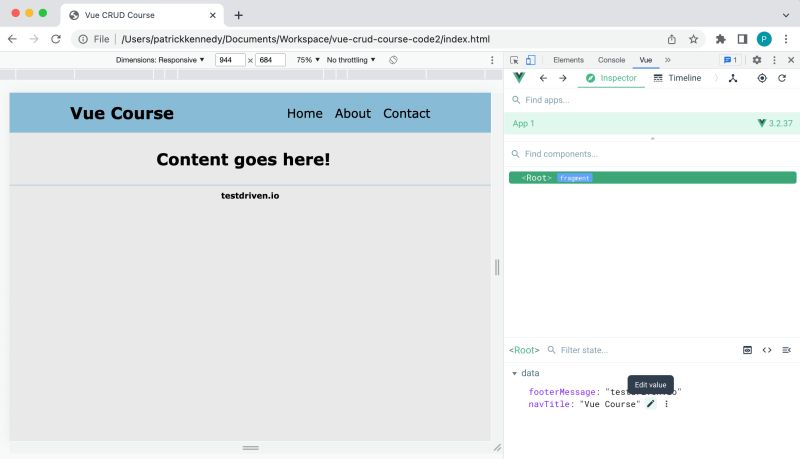
Task: Open the issues counter badge
Action: coord(731,60)
